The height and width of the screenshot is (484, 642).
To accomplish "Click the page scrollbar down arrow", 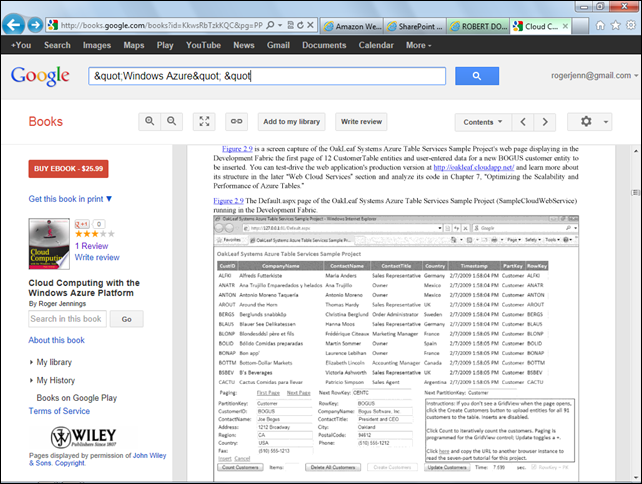I will click(x=635, y=477).
